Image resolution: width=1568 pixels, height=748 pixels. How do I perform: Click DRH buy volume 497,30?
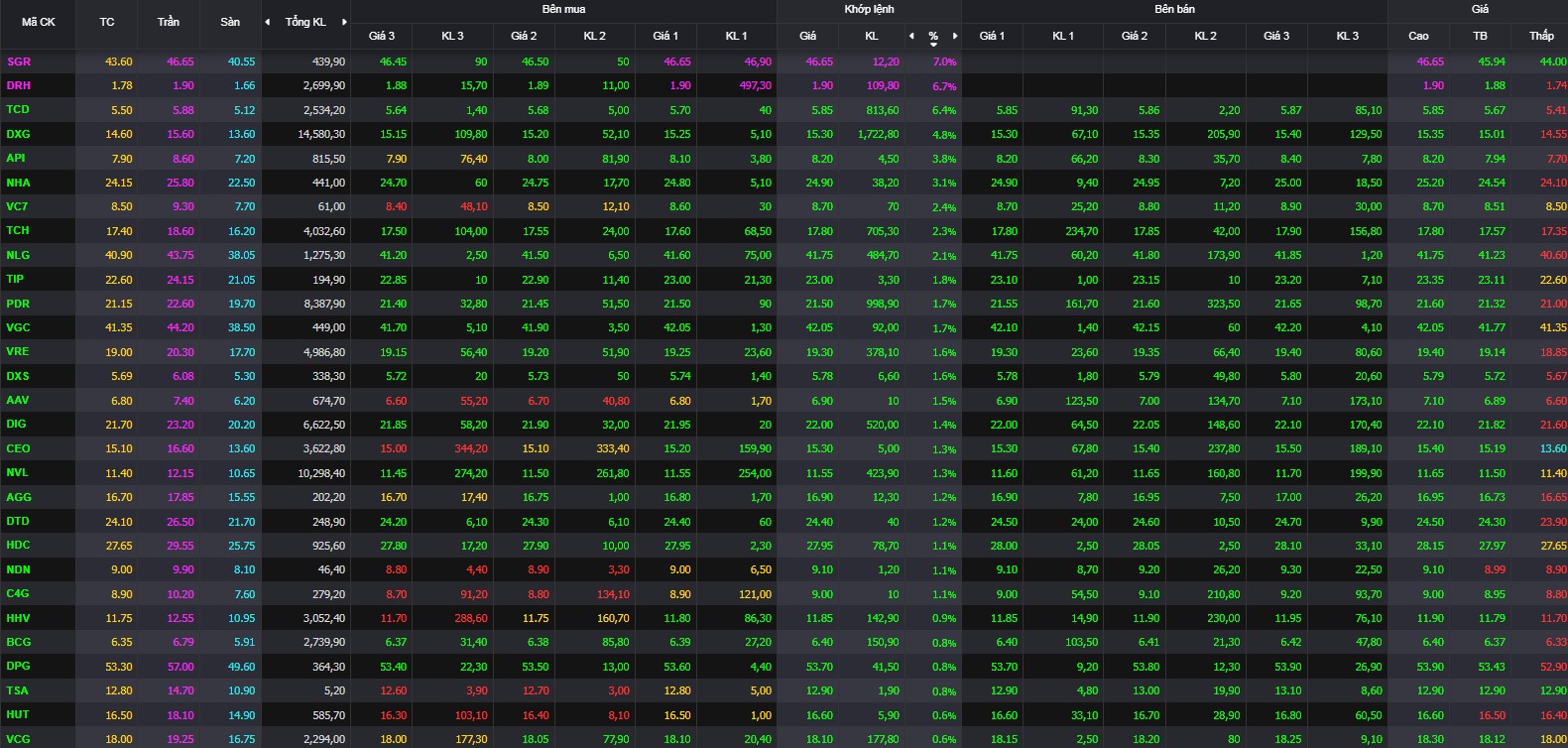[755, 86]
